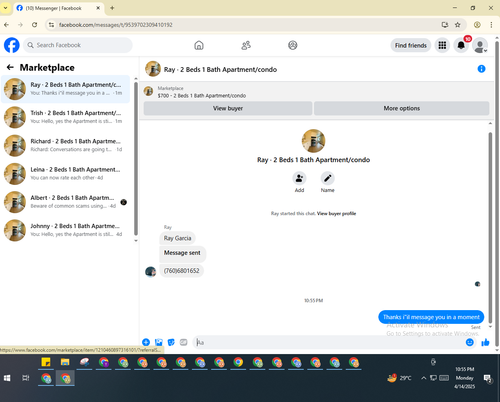Send a thumbs-up like
Screen dimensions: 500x402
pyautogui.click(x=485, y=342)
